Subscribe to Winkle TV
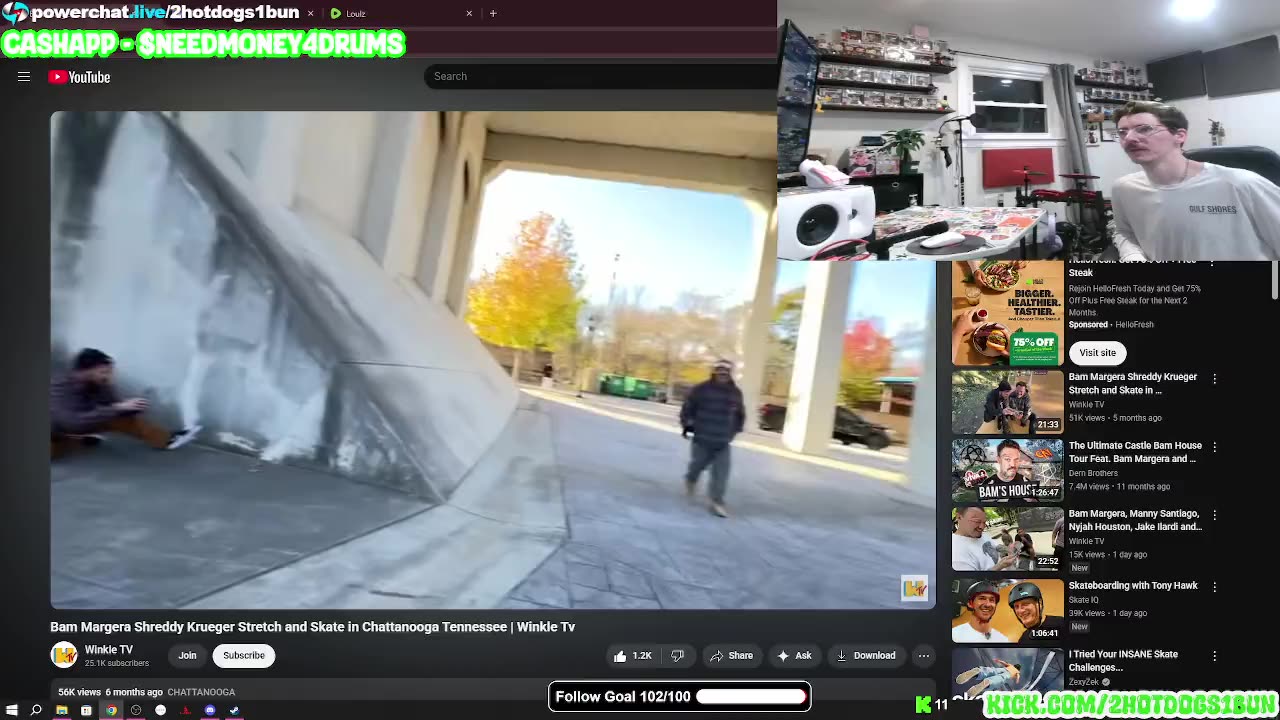1280x720 pixels. (244, 656)
